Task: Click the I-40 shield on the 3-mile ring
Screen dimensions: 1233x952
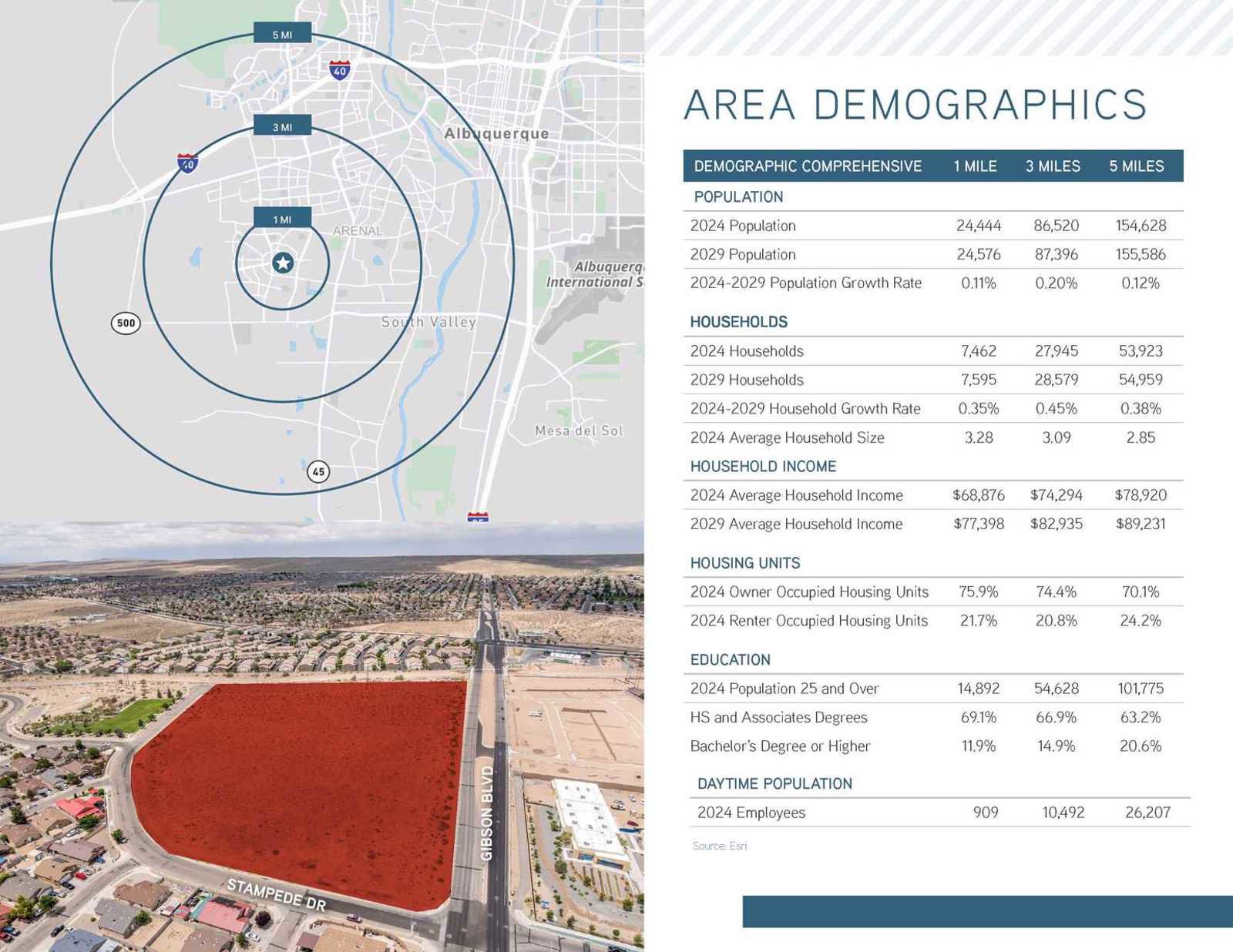Action: 187,163
